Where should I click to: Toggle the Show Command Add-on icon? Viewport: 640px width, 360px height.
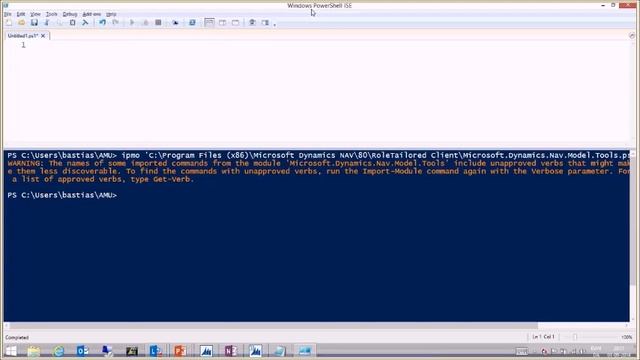pyautogui.click(x=265, y=23)
